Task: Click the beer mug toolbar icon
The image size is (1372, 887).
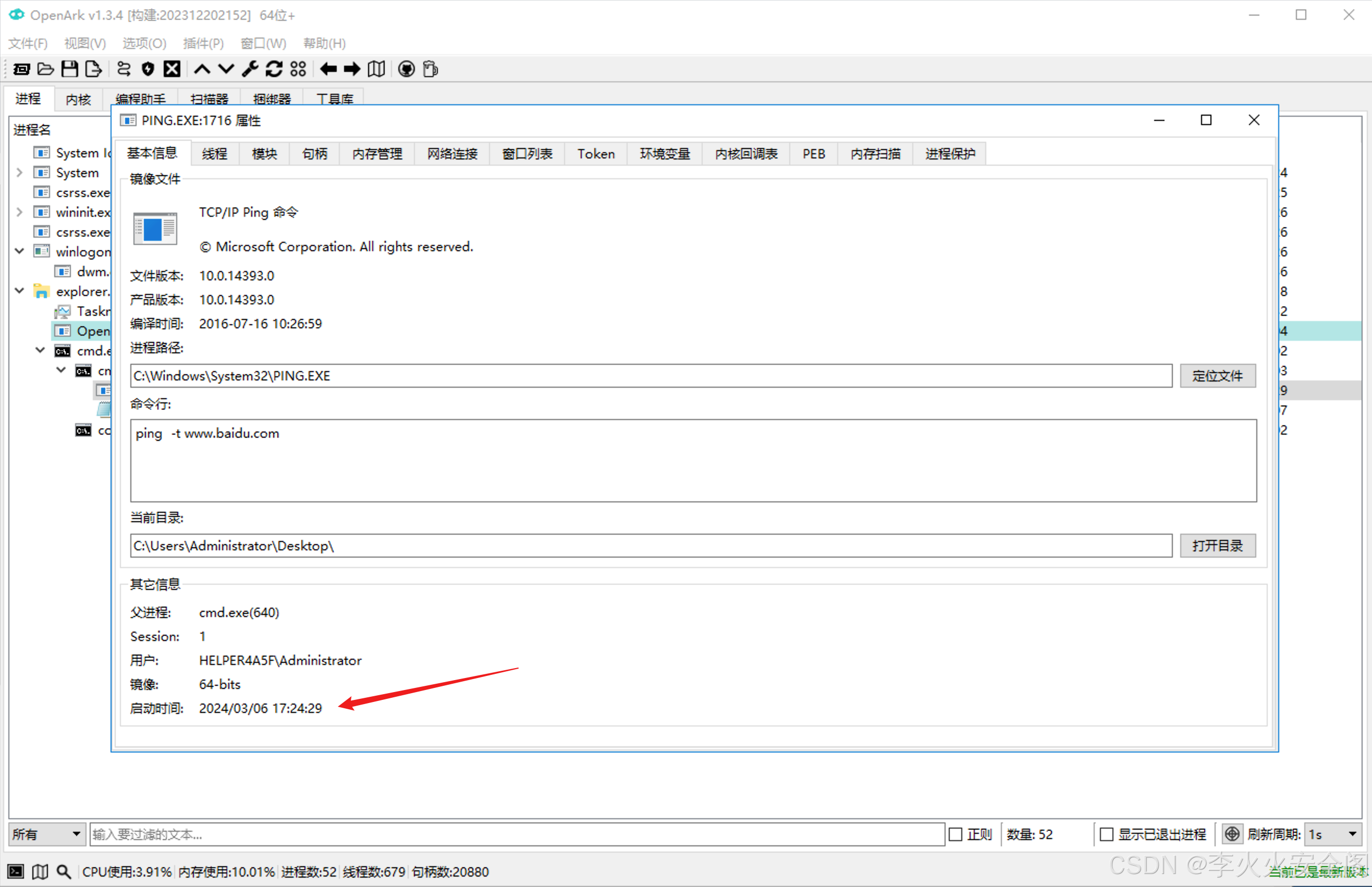Action: point(430,69)
